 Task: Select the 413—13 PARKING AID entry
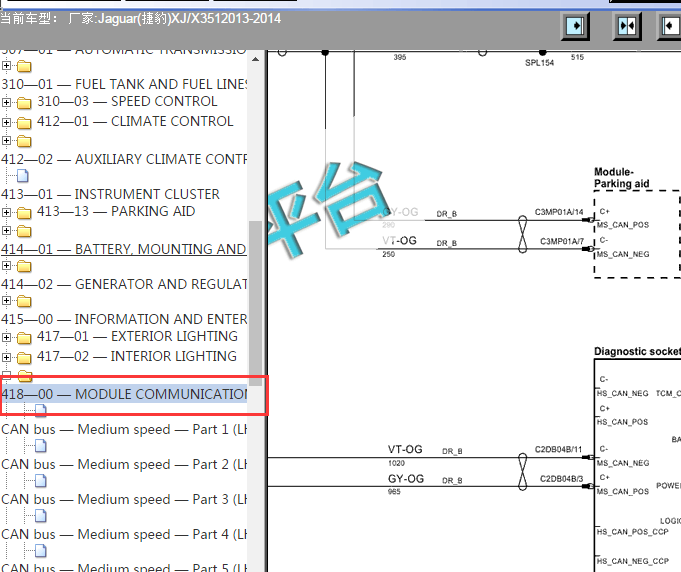[x=116, y=211]
